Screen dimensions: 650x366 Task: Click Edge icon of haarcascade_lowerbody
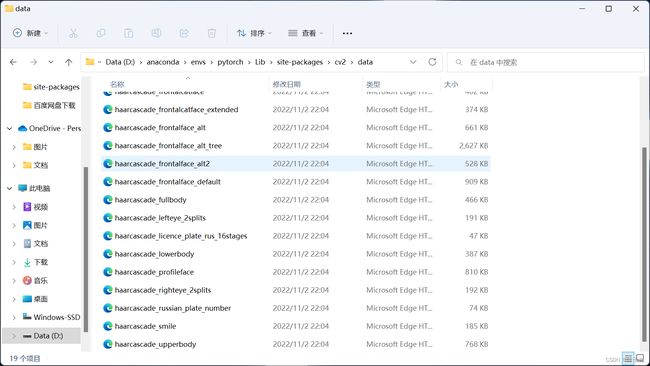pyautogui.click(x=108, y=254)
